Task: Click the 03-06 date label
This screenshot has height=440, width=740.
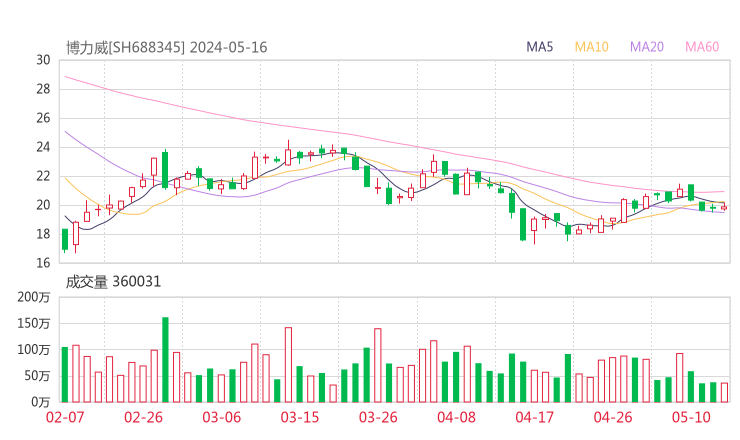Action: point(221,417)
